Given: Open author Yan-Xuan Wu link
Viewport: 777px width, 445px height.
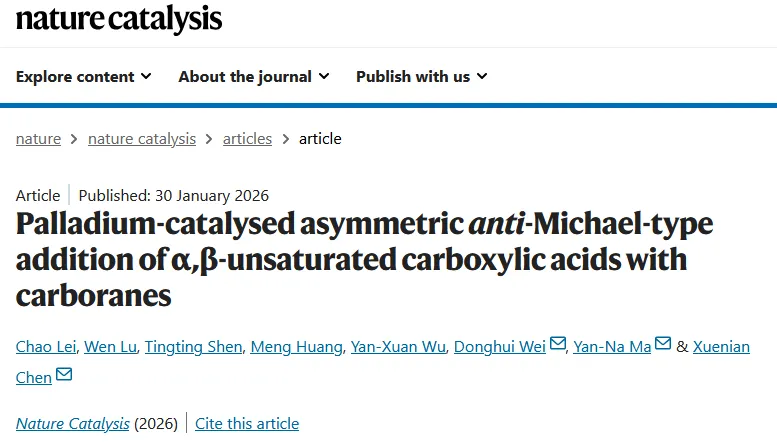Looking at the screenshot, I should pos(398,346).
